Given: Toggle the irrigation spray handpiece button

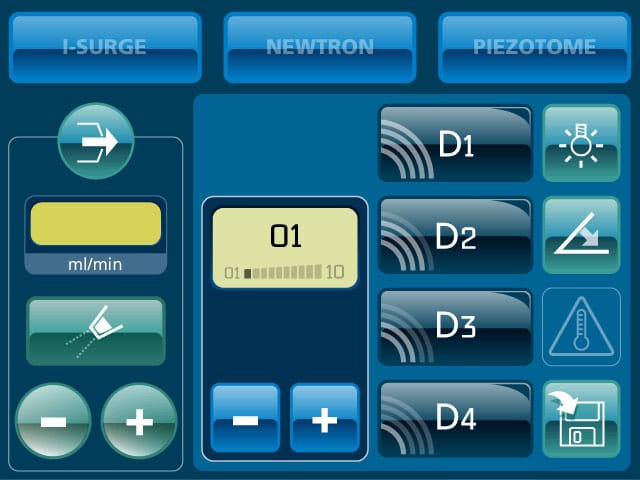Looking at the screenshot, I should (x=96, y=331).
